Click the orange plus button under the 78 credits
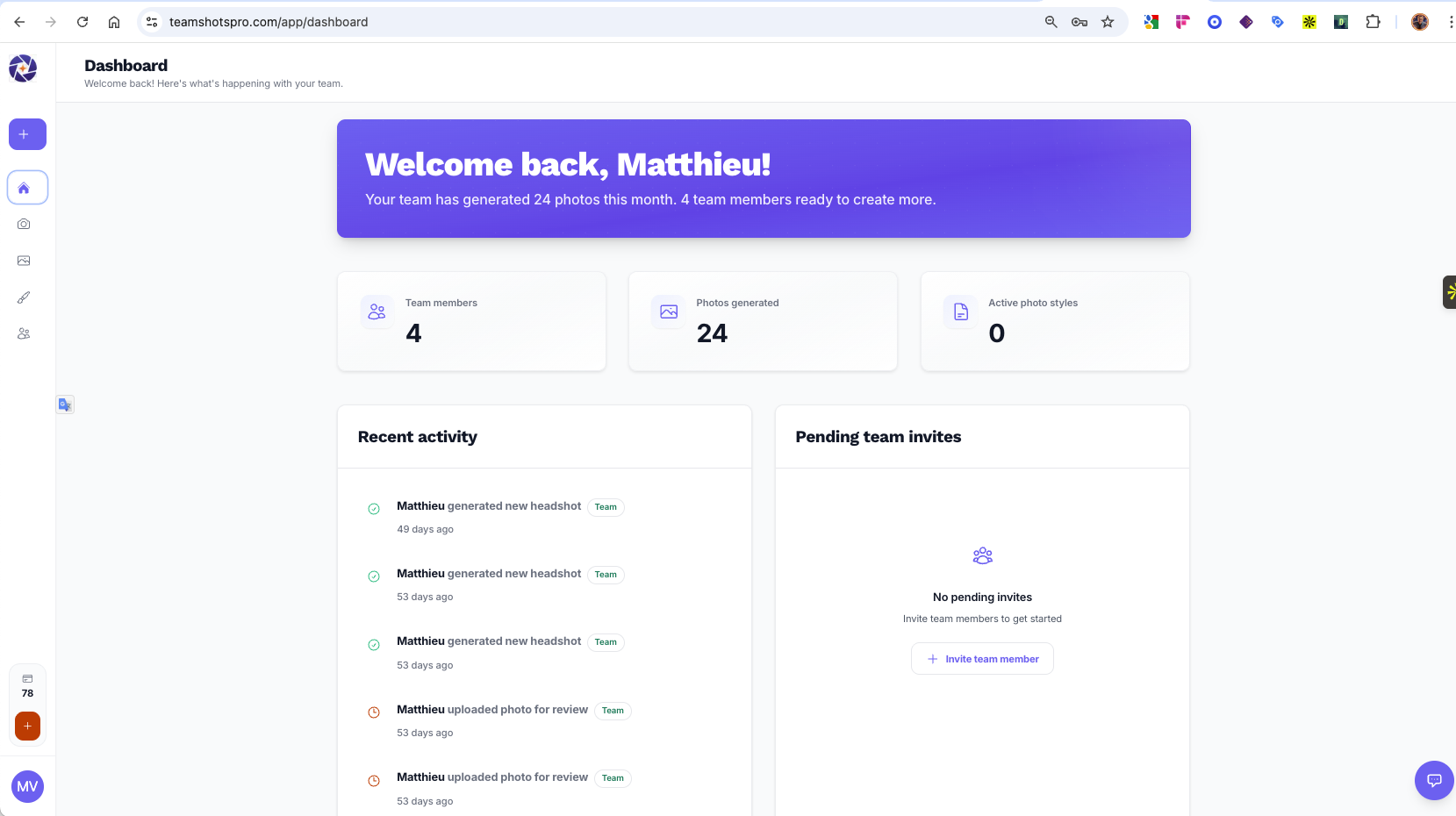The height and width of the screenshot is (816, 1456). pos(27,726)
